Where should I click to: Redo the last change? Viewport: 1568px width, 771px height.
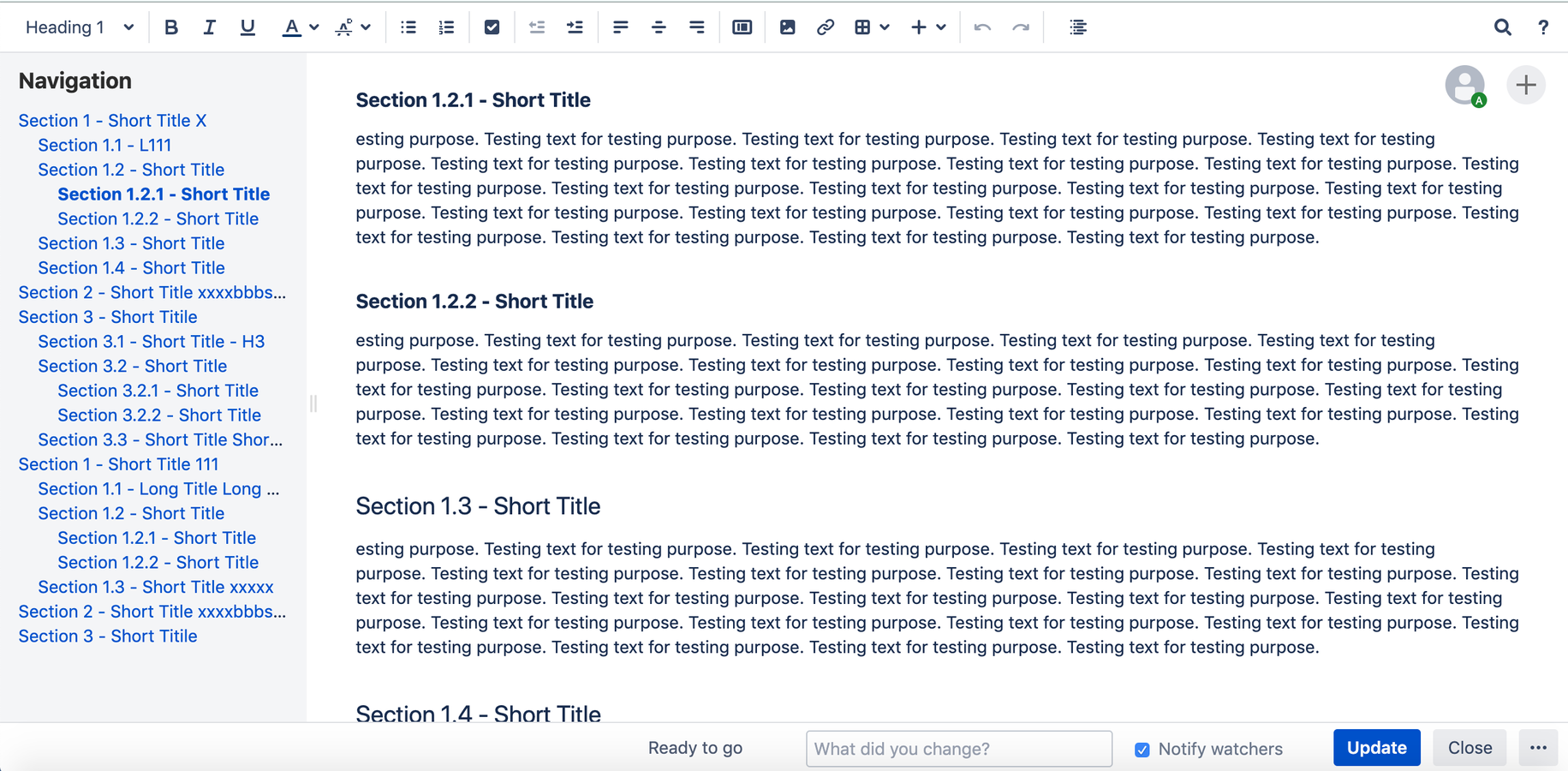tap(1021, 27)
